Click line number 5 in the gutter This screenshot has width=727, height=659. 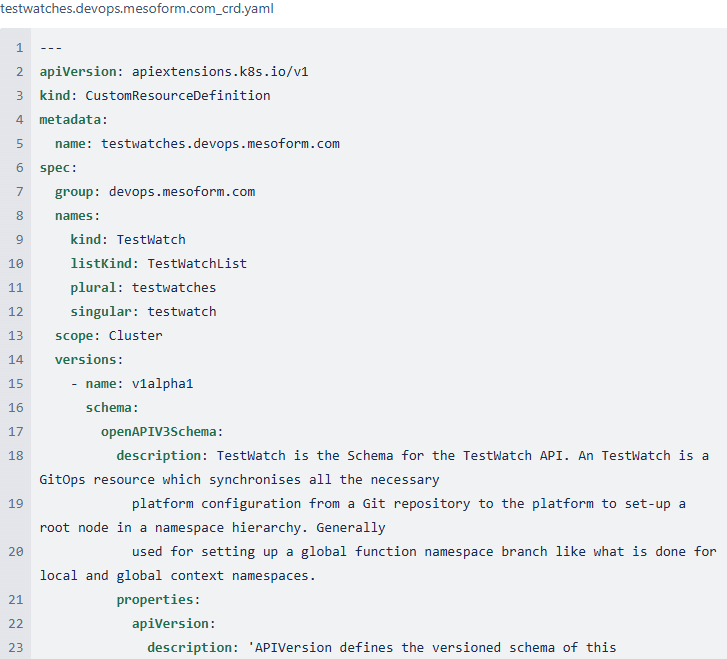click(x=19, y=144)
